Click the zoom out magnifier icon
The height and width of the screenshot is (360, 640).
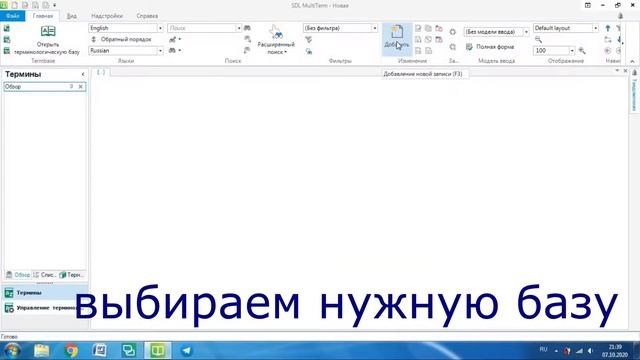point(538,40)
